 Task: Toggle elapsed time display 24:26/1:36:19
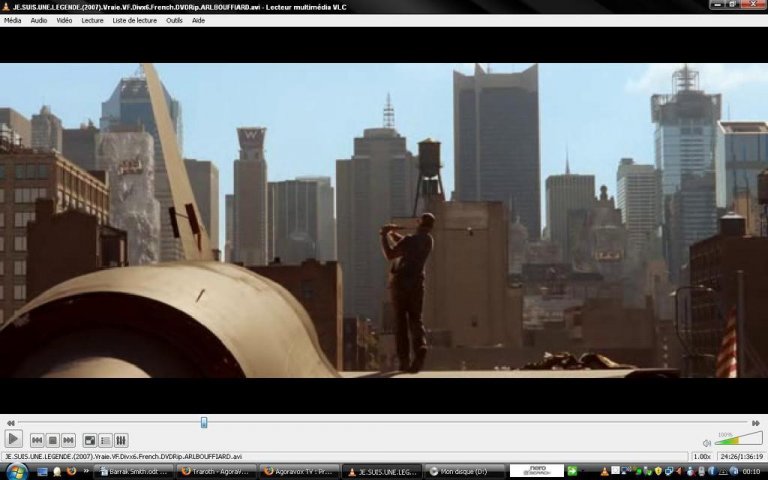point(742,456)
